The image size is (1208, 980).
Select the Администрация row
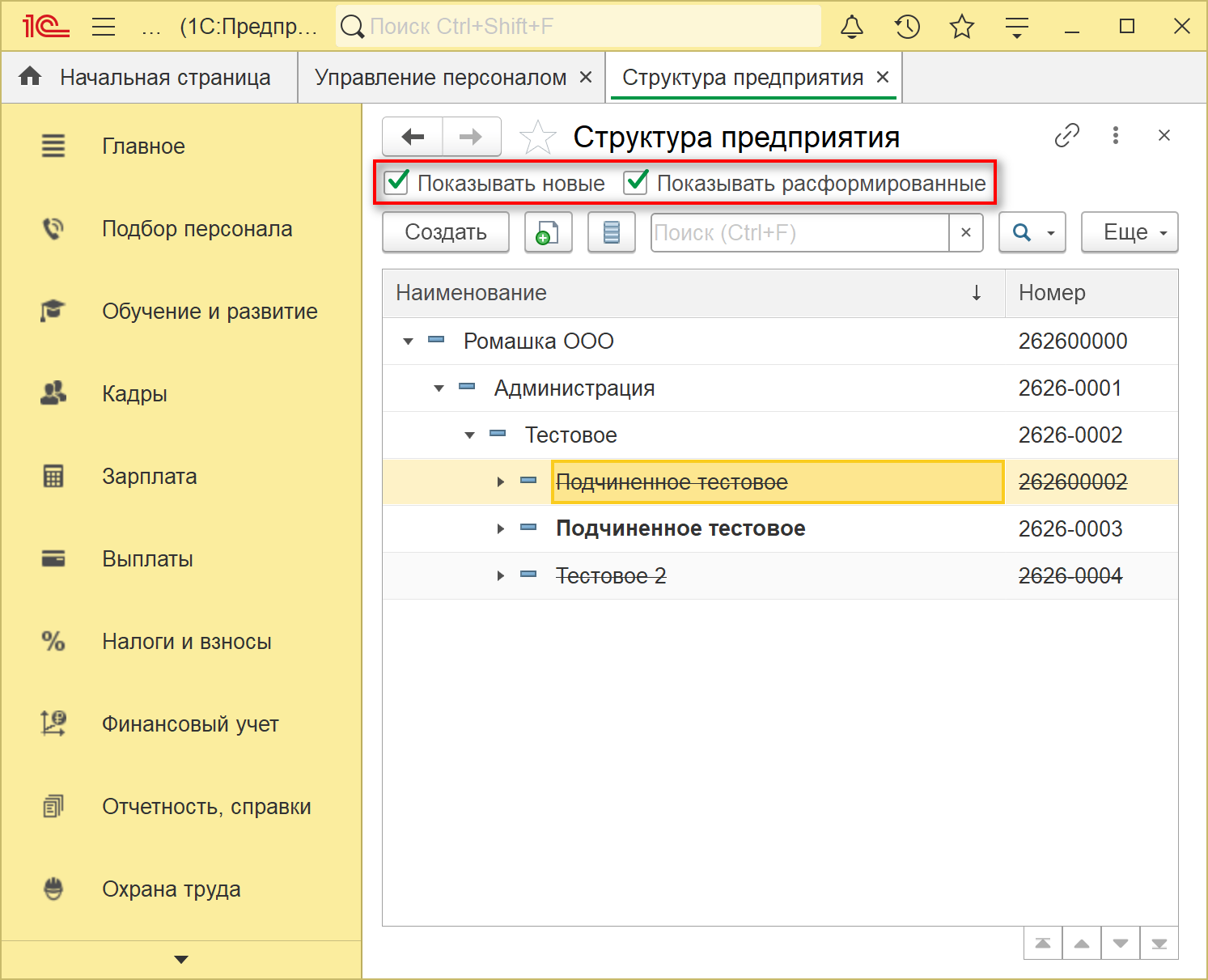(574, 388)
